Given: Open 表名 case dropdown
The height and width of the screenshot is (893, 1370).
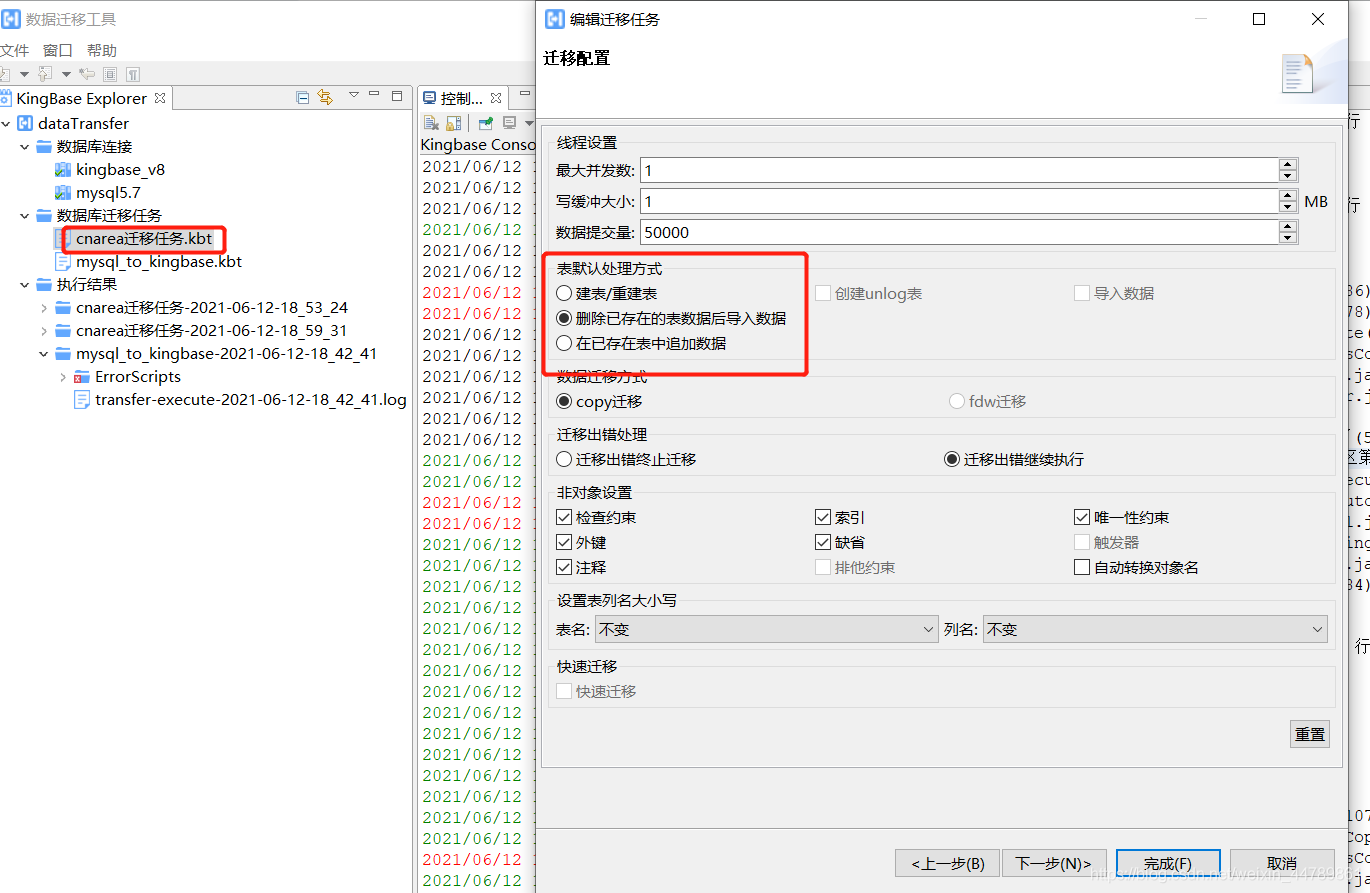Looking at the screenshot, I should (766, 629).
